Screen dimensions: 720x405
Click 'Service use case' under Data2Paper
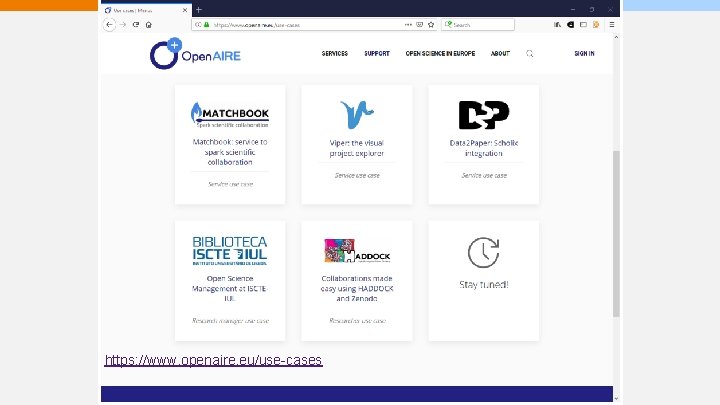tap(484, 175)
